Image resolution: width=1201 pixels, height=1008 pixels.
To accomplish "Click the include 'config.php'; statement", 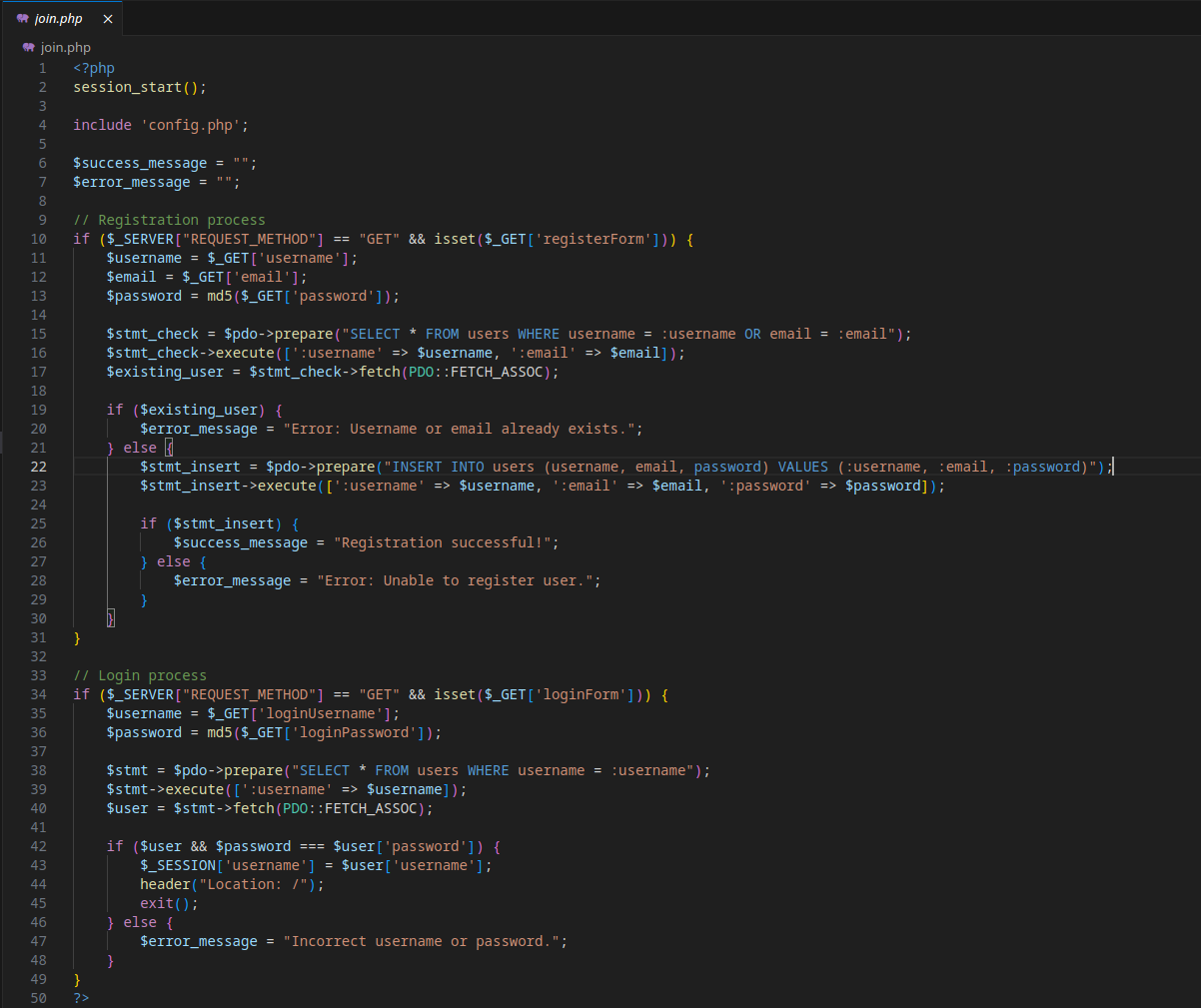I will [161, 125].
